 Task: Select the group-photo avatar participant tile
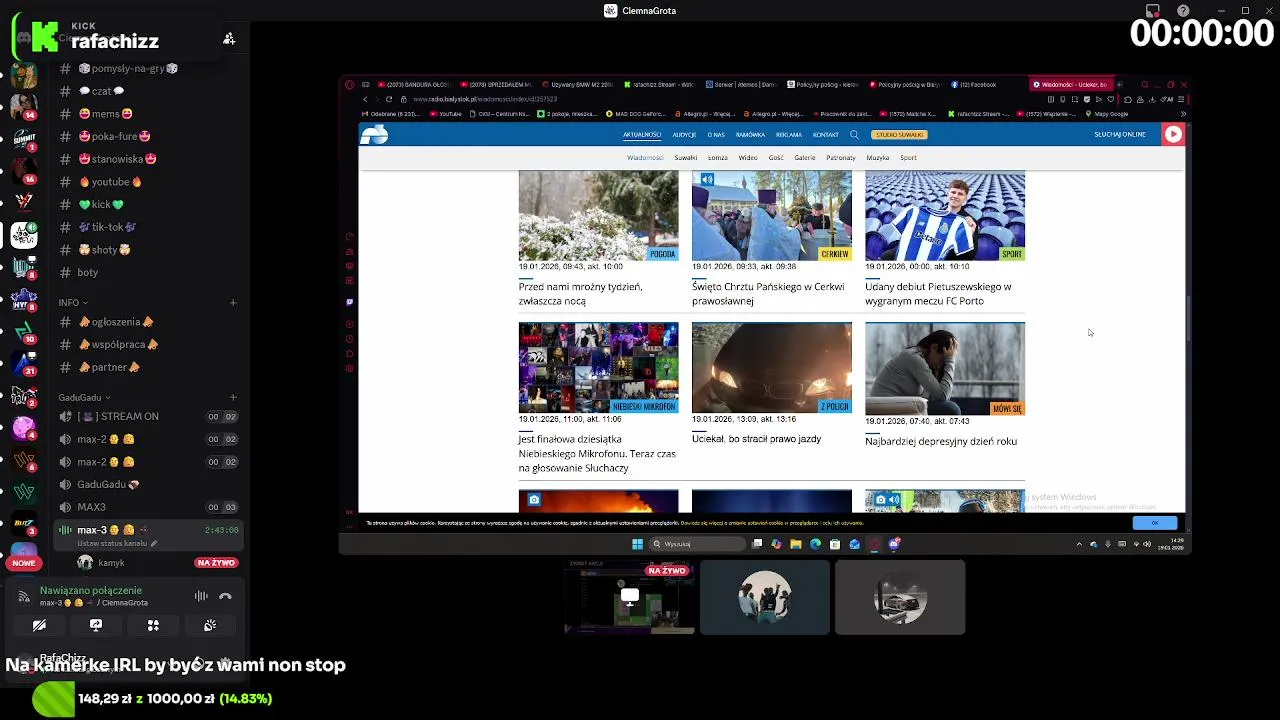point(765,598)
